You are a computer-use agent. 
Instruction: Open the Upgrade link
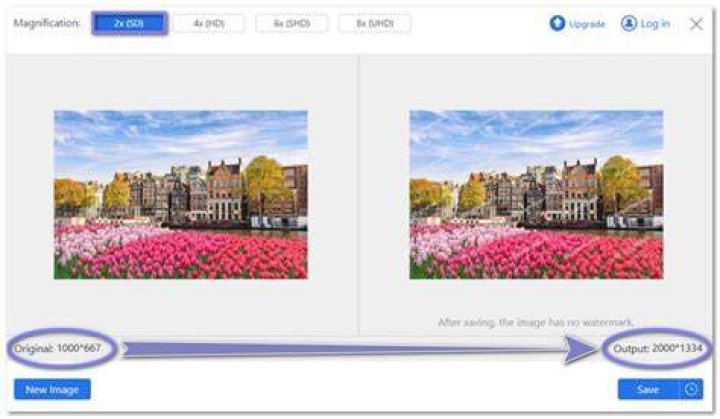[x=587, y=24]
